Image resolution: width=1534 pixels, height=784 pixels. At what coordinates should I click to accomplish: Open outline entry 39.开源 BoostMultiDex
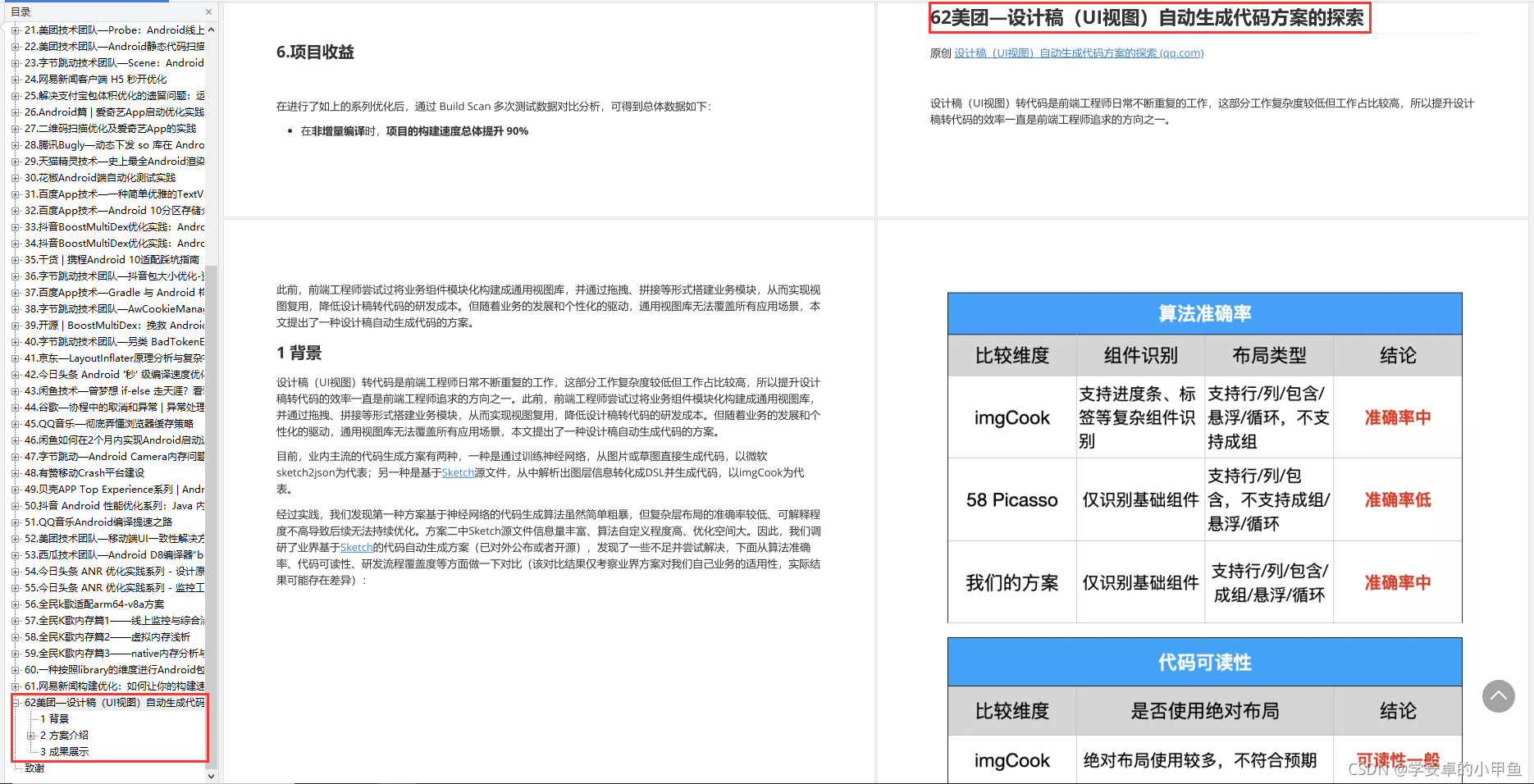pos(114,326)
